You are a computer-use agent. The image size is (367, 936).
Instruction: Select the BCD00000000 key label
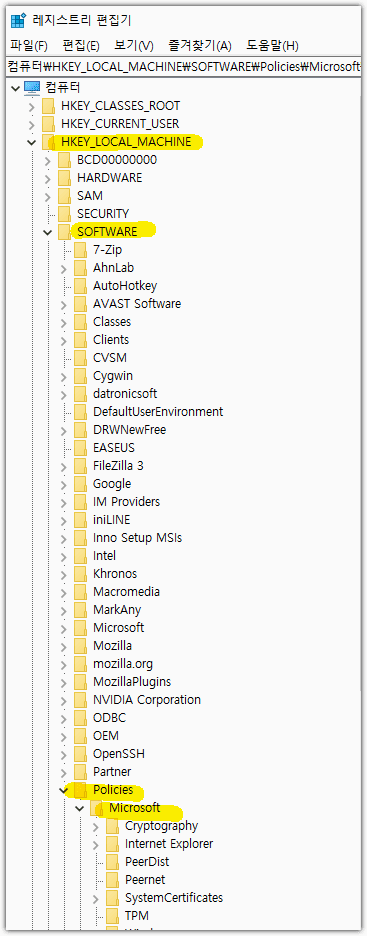(117, 160)
